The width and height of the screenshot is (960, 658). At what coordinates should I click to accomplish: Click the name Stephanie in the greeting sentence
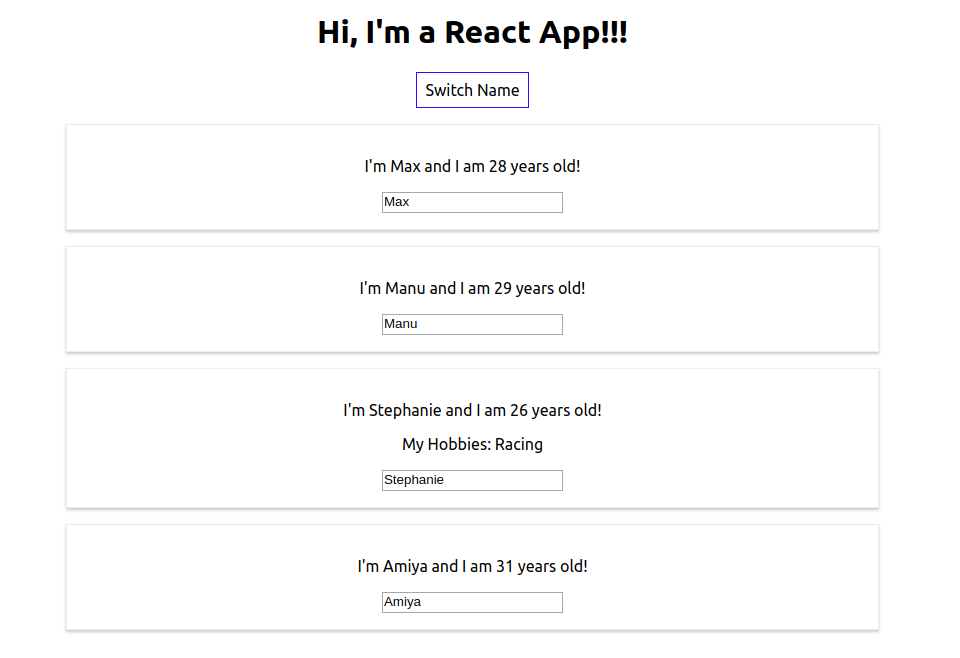405,410
